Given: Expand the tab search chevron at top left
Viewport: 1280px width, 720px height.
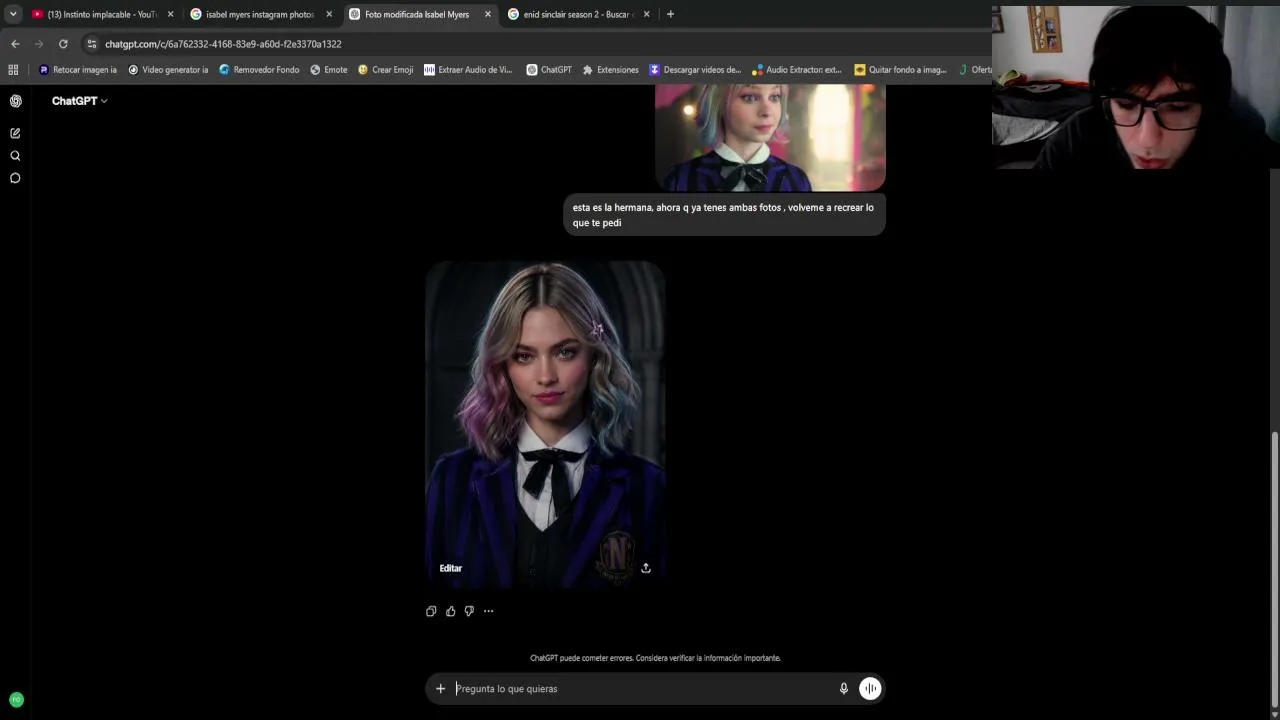Looking at the screenshot, I should coord(13,14).
